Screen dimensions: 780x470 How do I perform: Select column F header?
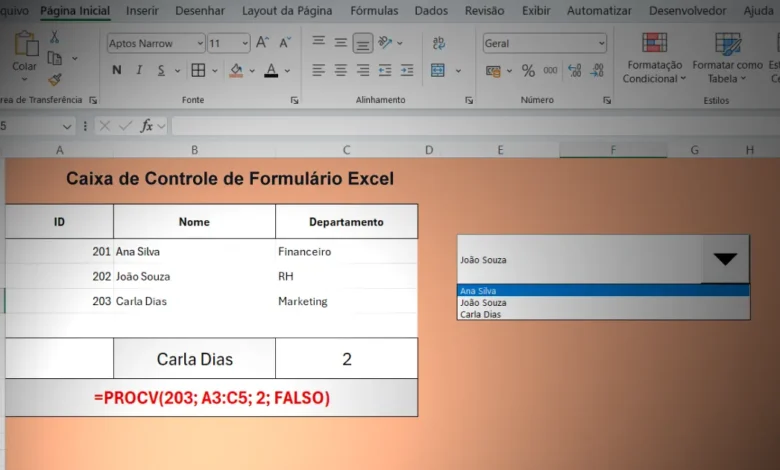coord(613,150)
